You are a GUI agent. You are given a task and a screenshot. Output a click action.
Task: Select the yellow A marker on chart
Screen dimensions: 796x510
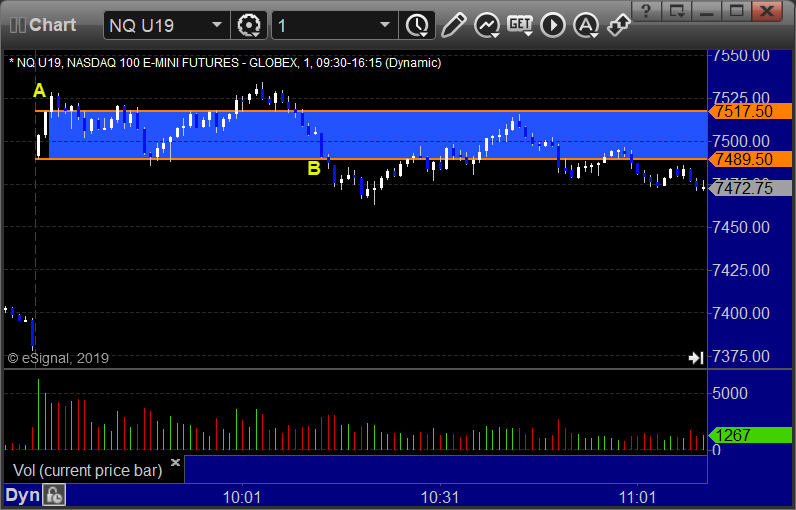(x=39, y=91)
